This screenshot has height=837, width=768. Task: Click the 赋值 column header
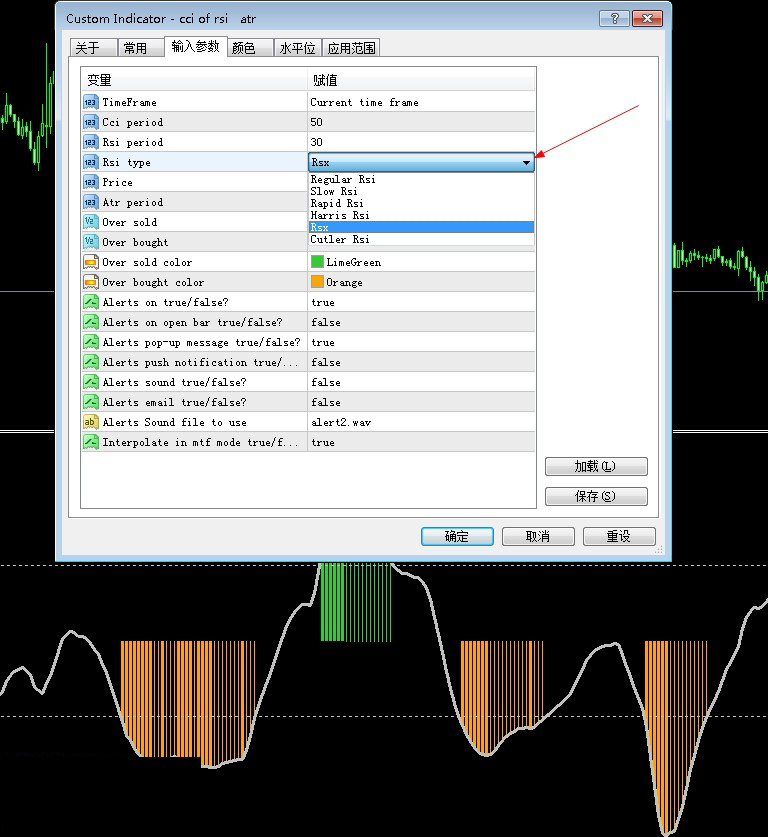point(421,80)
